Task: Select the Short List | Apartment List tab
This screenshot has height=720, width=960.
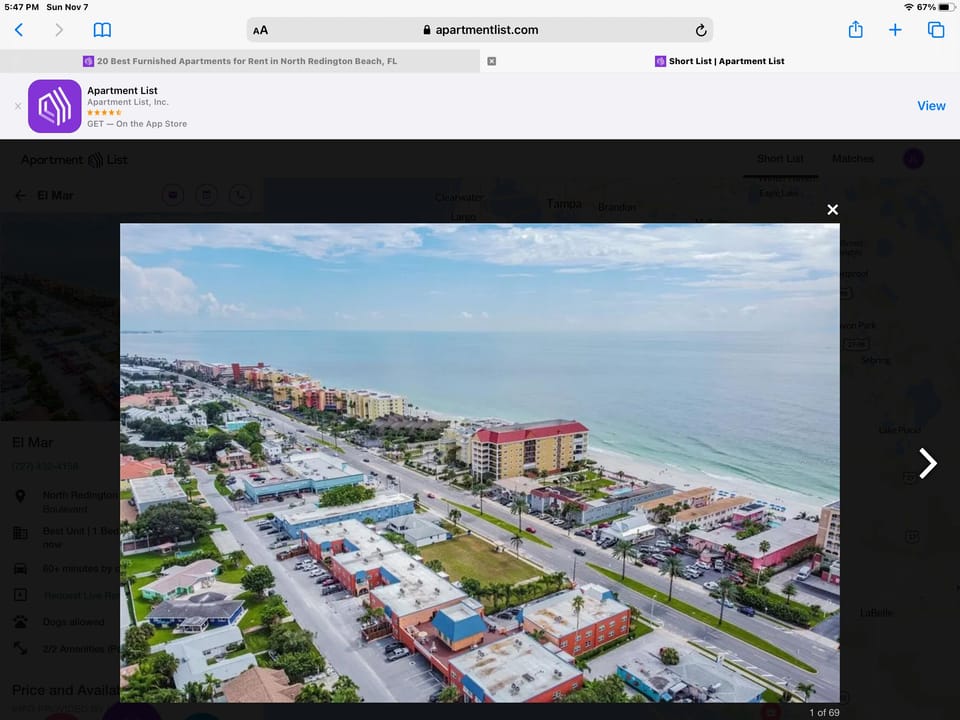Action: (720, 61)
